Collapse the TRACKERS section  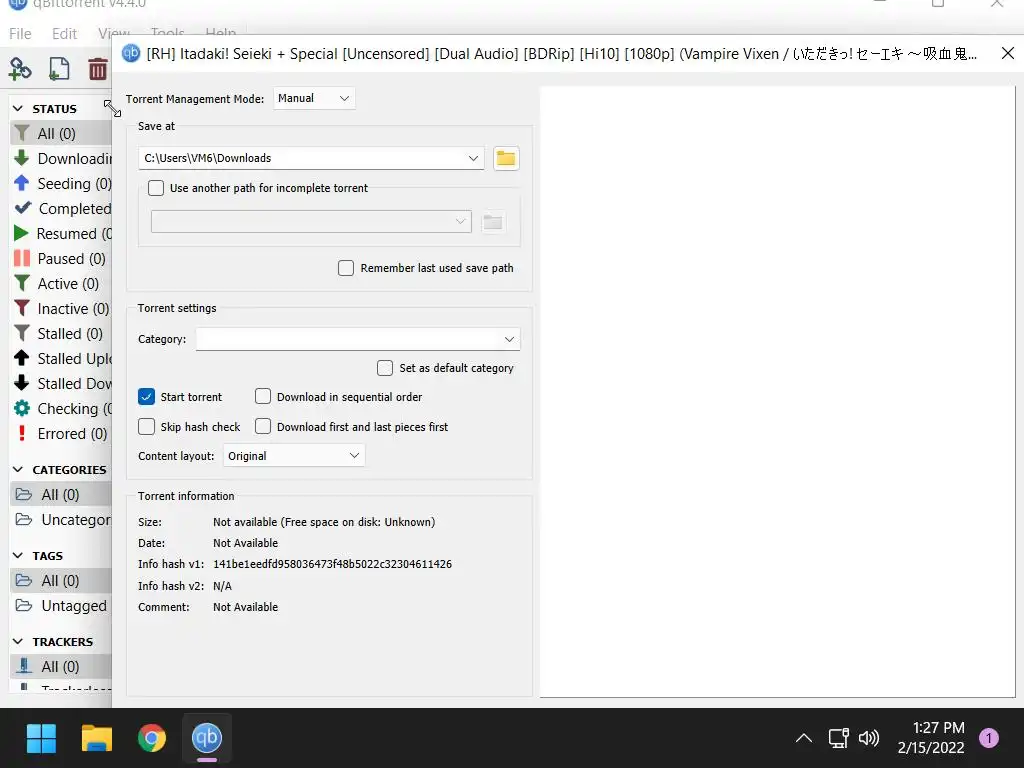18,642
